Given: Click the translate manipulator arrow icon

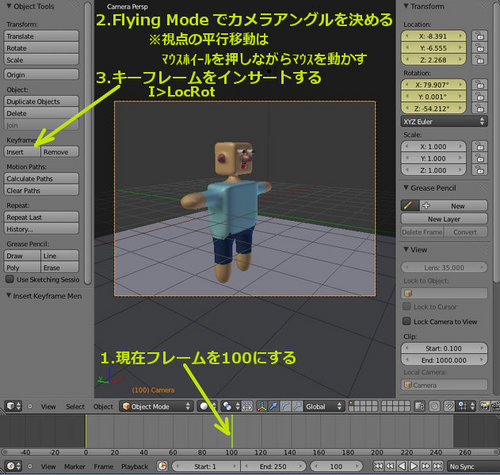Looking at the screenshot, I should (273, 406).
